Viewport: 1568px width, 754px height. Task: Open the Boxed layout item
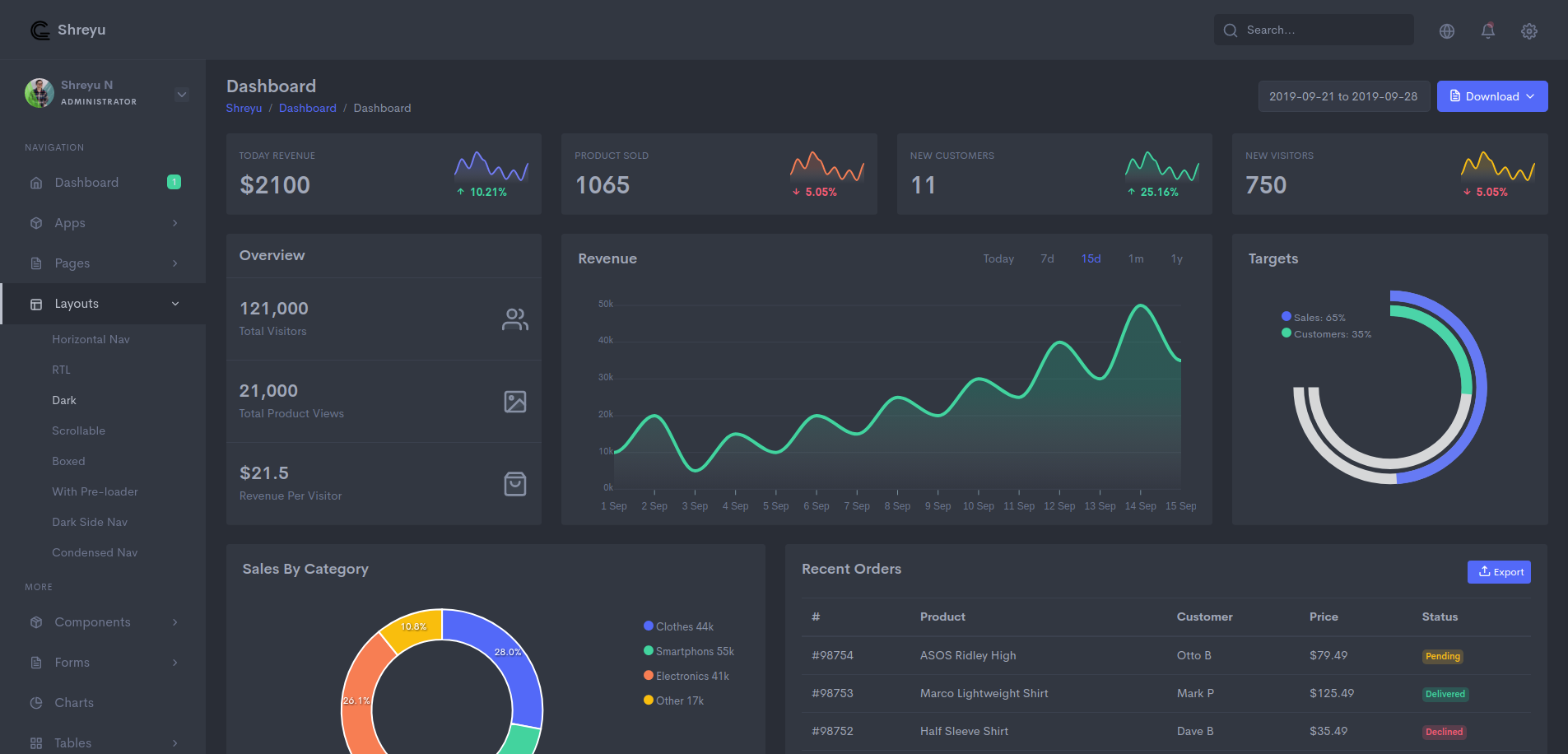pos(69,461)
